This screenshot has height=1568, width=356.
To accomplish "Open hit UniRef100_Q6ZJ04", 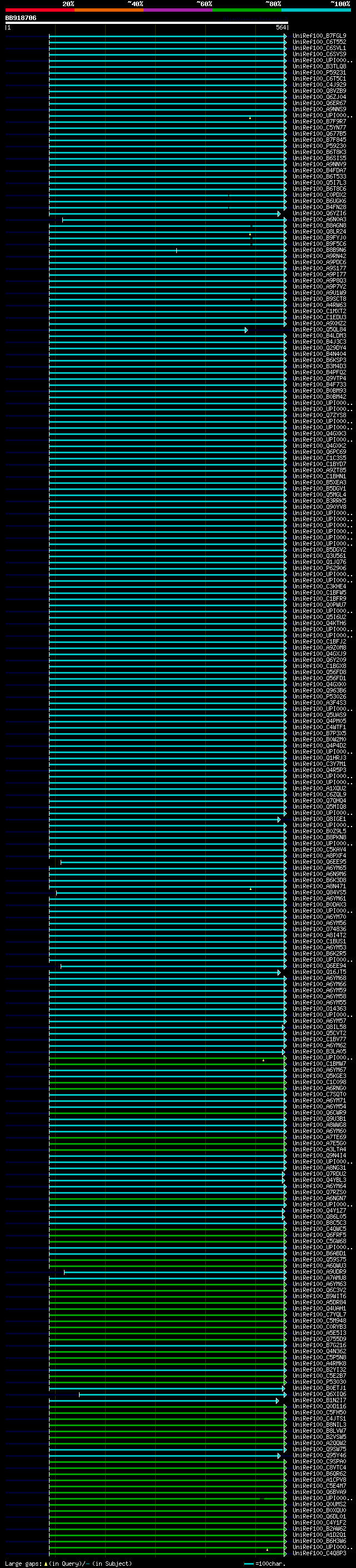I will tap(319, 97).
